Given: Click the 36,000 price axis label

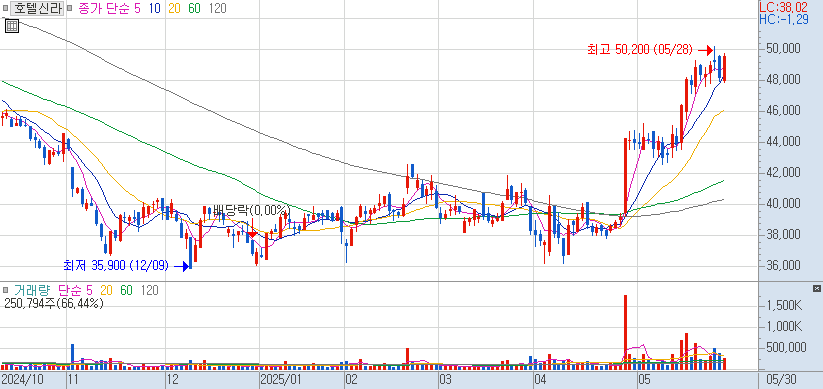Looking at the screenshot, I should pyautogui.click(x=783, y=265).
